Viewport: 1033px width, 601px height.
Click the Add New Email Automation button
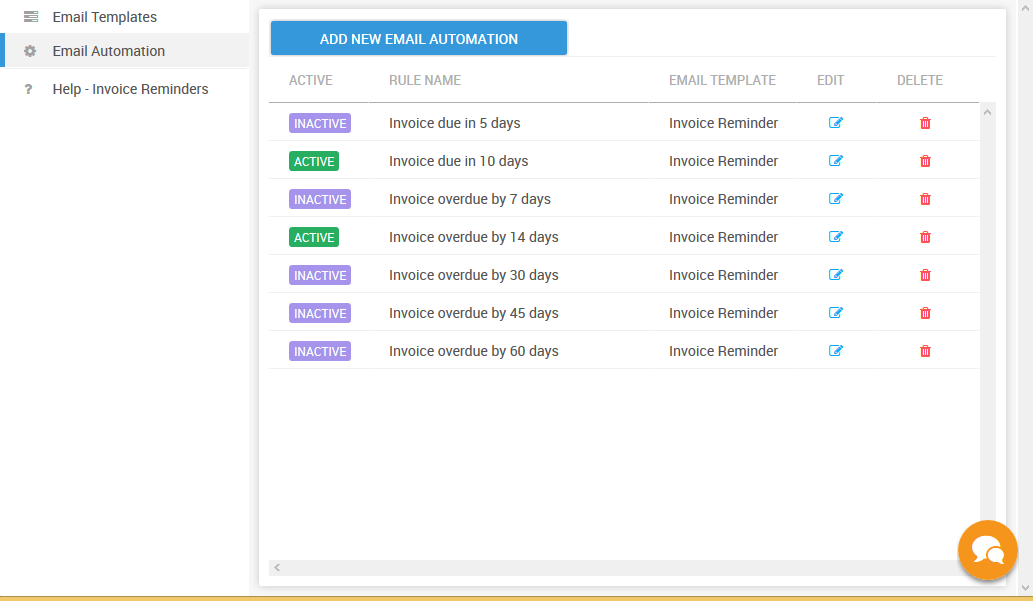click(418, 39)
